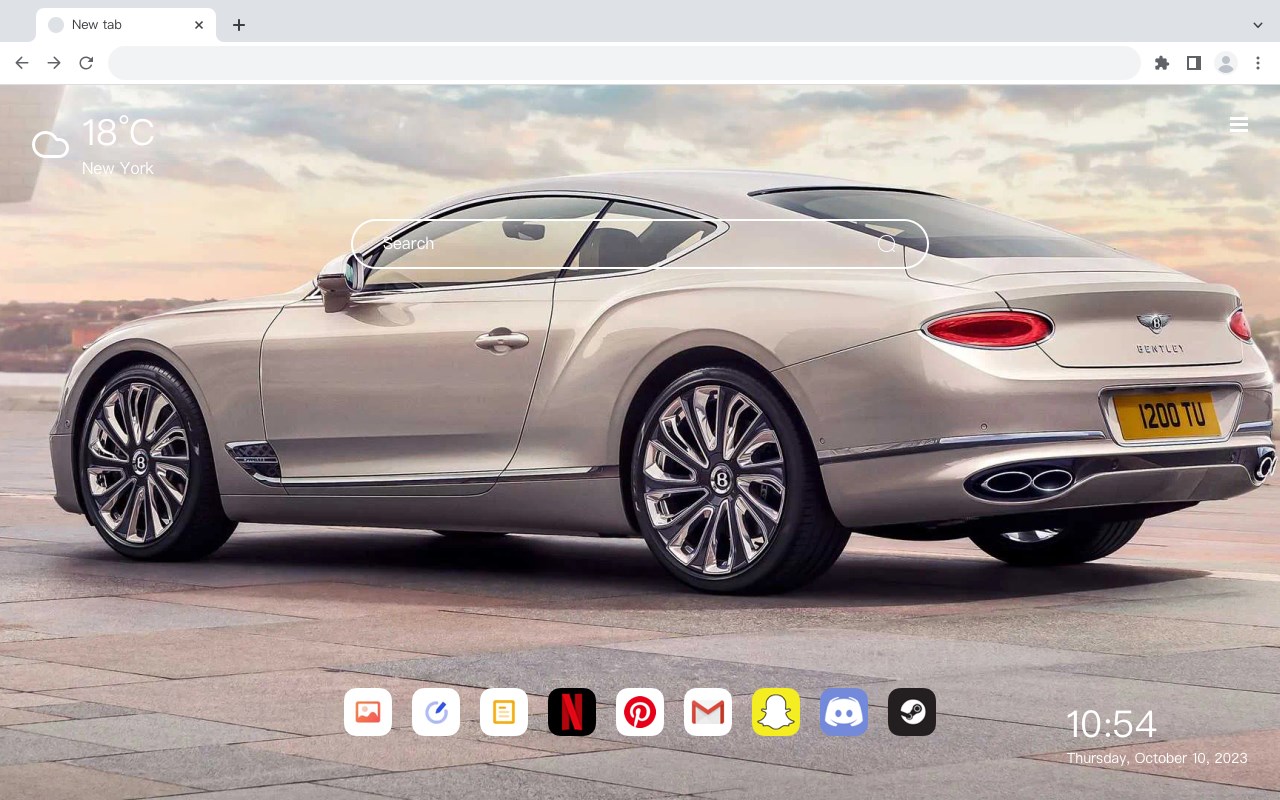Screen dimensions: 1280x800
Task: Open the Netflix shortcut
Action: [x=572, y=712]
